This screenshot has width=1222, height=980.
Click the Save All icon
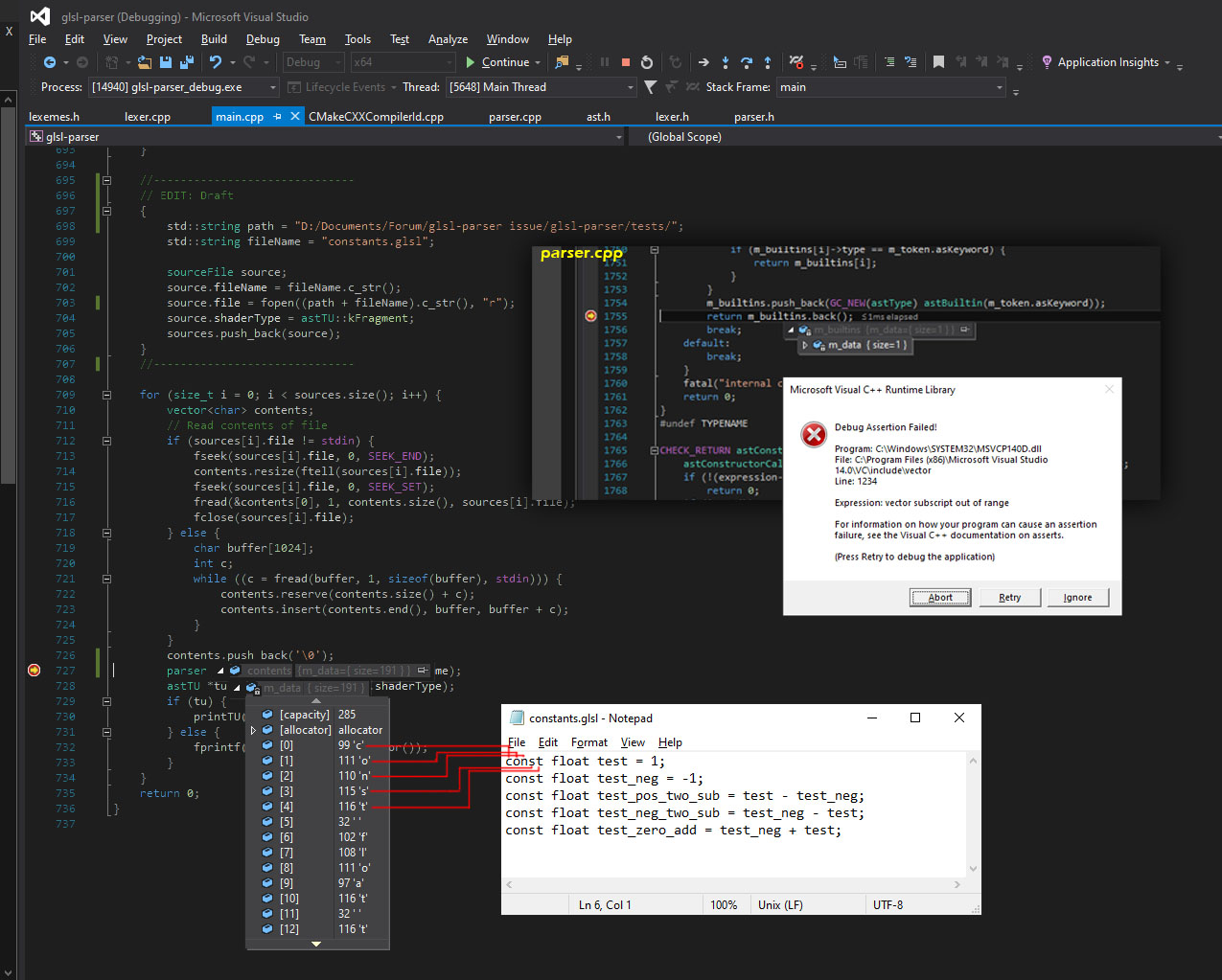point(187,62)
